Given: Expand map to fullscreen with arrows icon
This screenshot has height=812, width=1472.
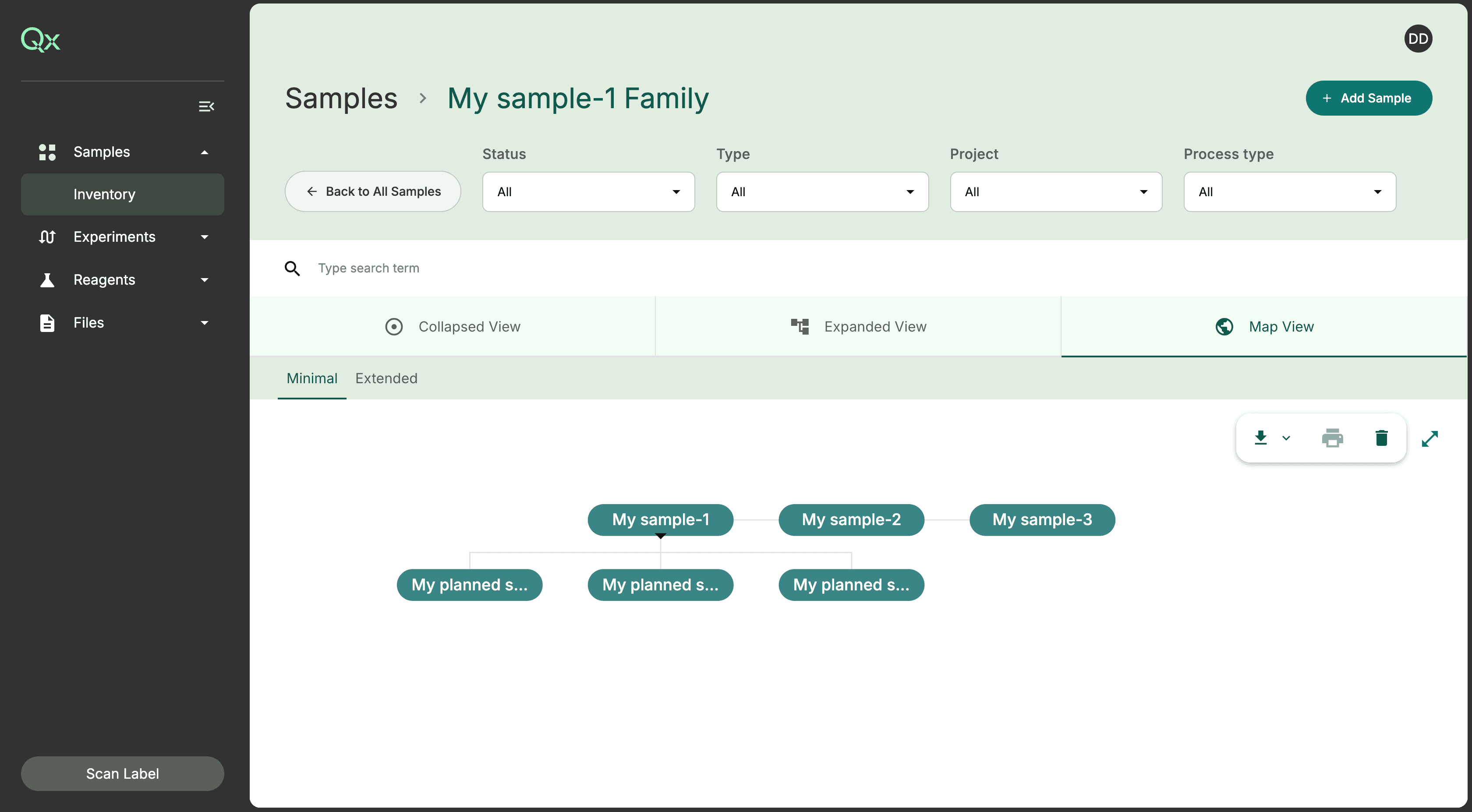Looking at the screenshot, I should (1430, 438).
